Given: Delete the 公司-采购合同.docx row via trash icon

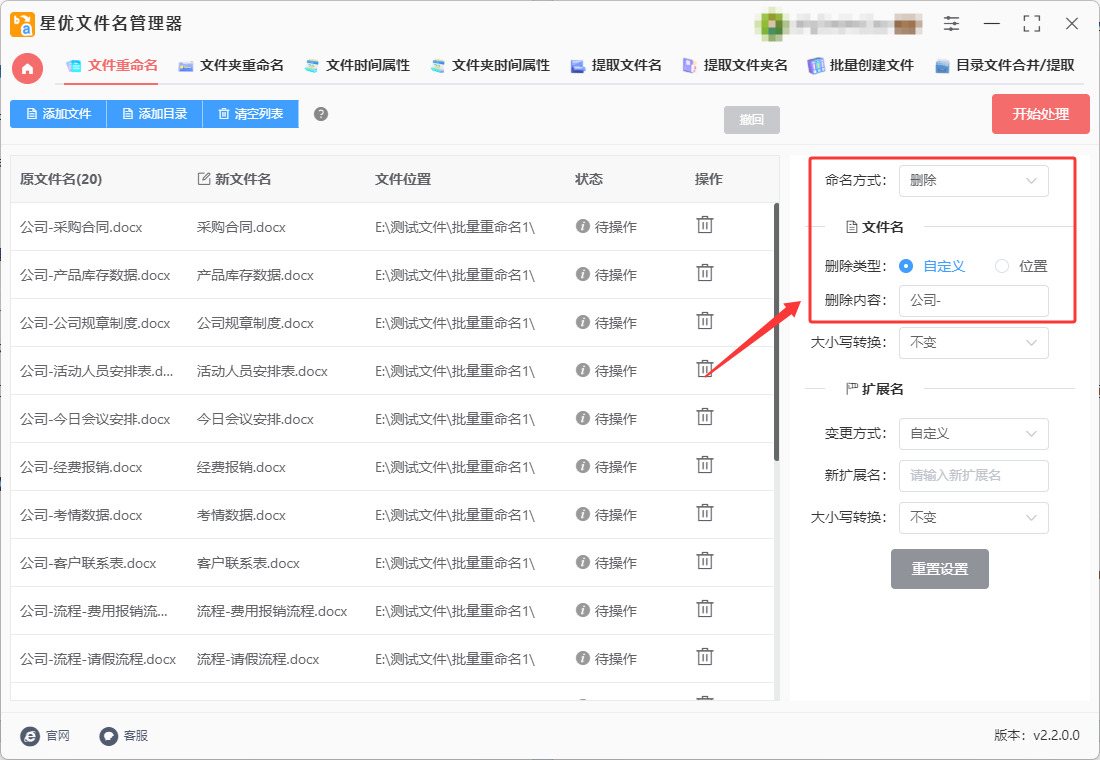Looking at the screenshot, I should tap(704, 225).
